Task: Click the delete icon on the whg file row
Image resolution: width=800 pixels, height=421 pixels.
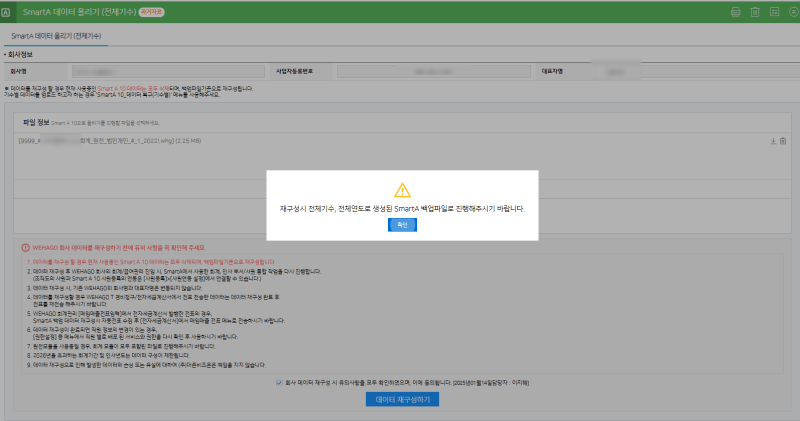Action: coord(783,141)
